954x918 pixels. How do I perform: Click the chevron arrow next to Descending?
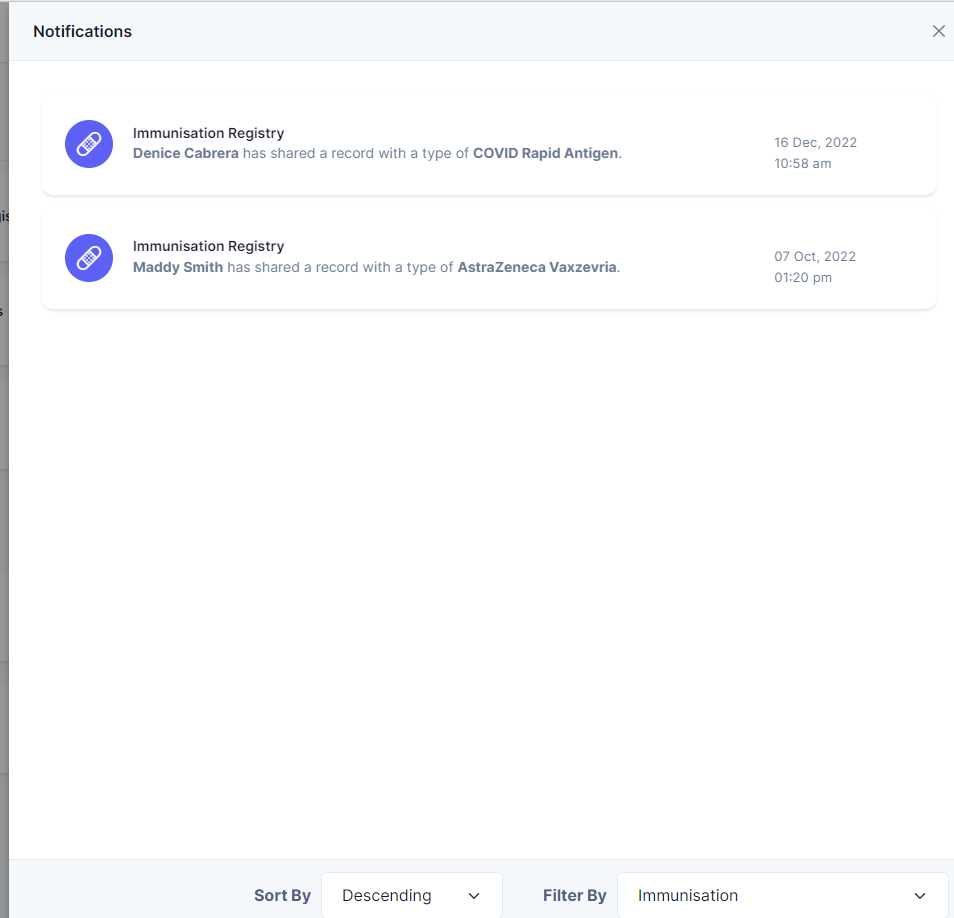[x=474, y=895]
